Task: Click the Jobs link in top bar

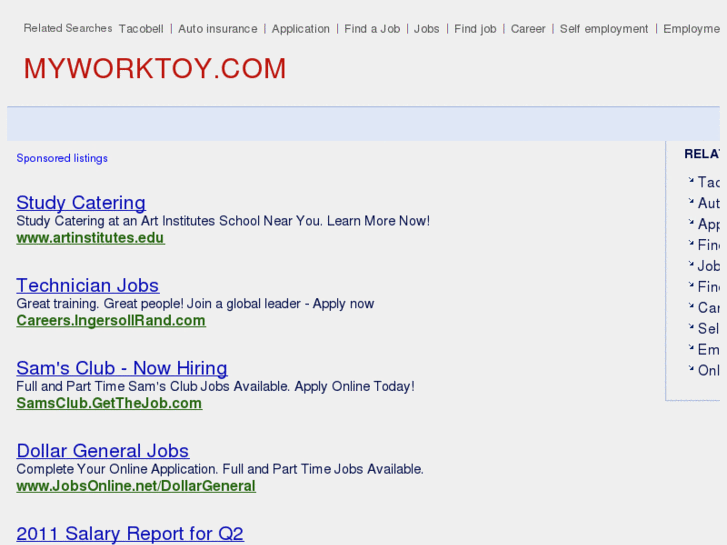Action: click(426, 29)
